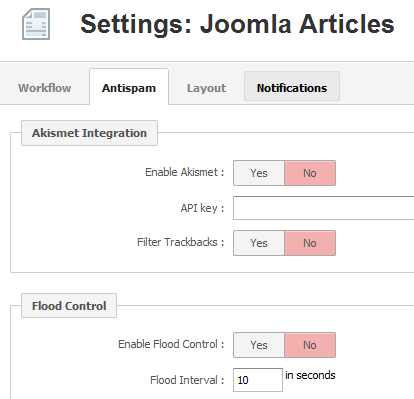Switch to the Workflow tab
This screenshot has height=399, width=414.
pos(44,88)
